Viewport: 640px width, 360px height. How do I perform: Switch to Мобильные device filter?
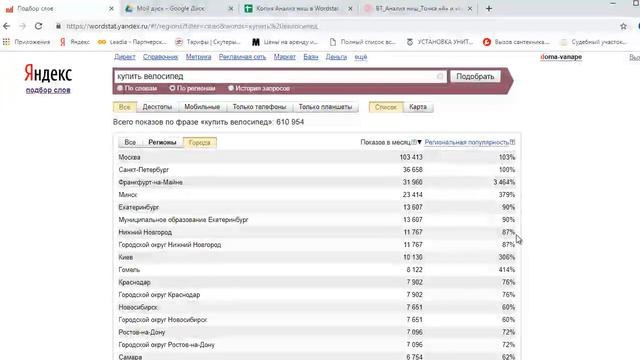tap(202, 107)
